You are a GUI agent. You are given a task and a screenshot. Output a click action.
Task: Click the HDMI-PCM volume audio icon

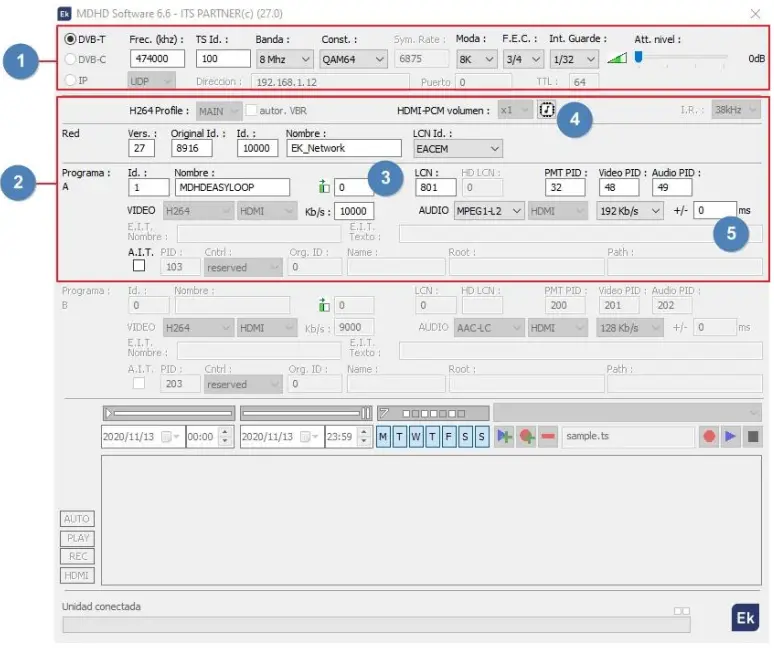[x=546, y=110]
